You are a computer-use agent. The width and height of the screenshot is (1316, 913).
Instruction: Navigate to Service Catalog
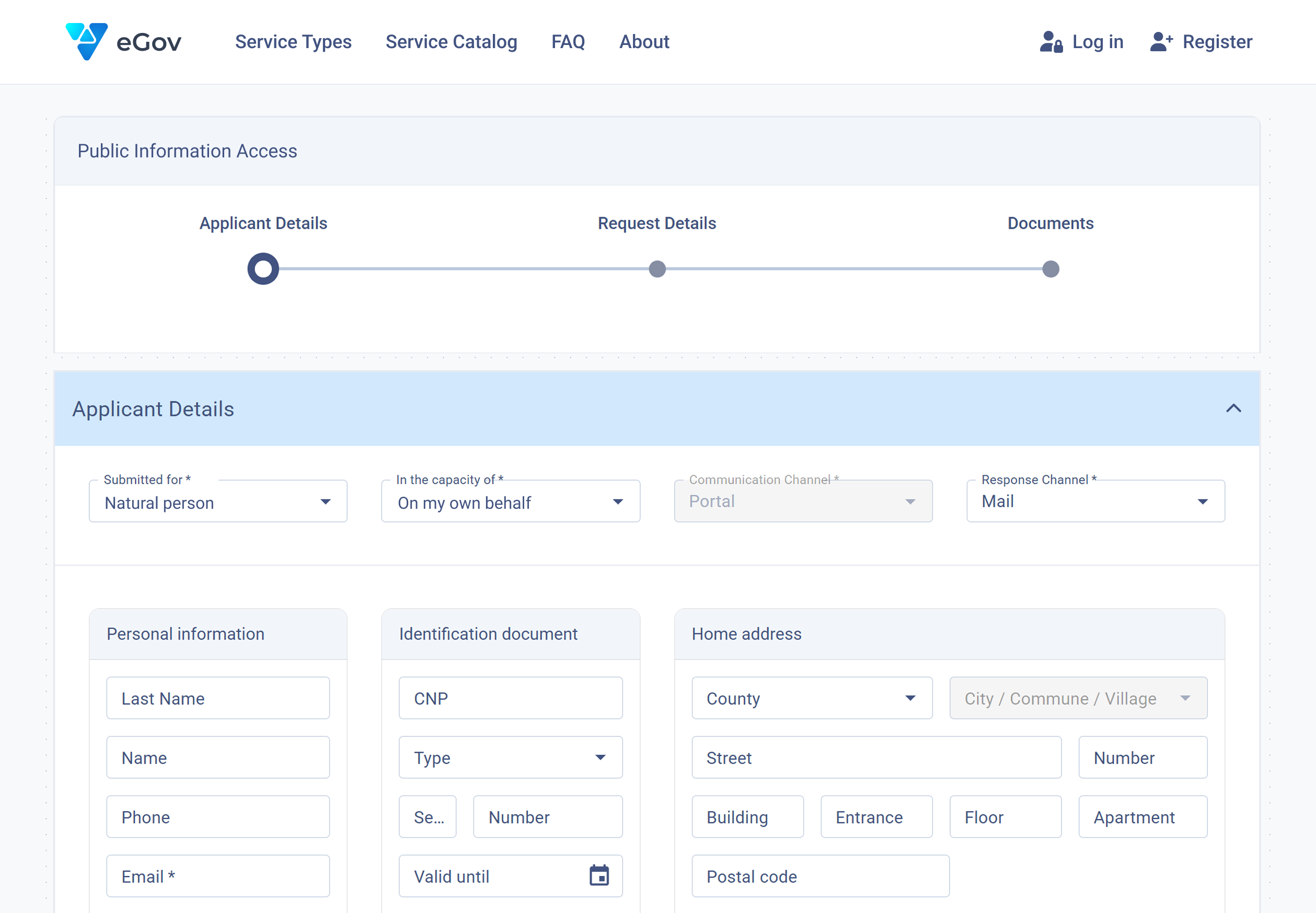(x=451, y=42)
